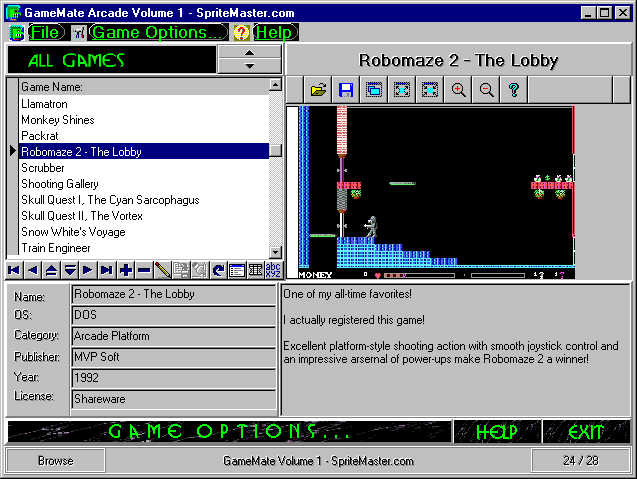Open image file with folder icon
The image size is (637, 479).
tap(318, 90)
